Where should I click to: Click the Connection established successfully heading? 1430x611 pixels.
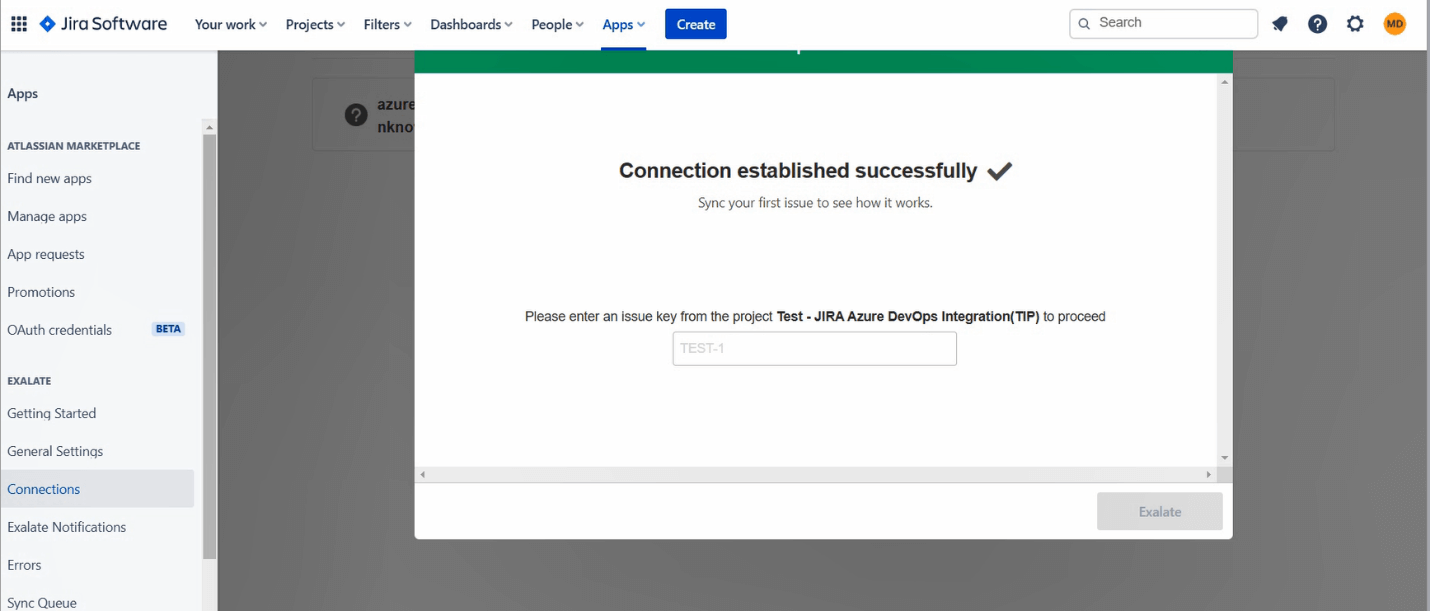pyautogui.click(x=798, y=171)
